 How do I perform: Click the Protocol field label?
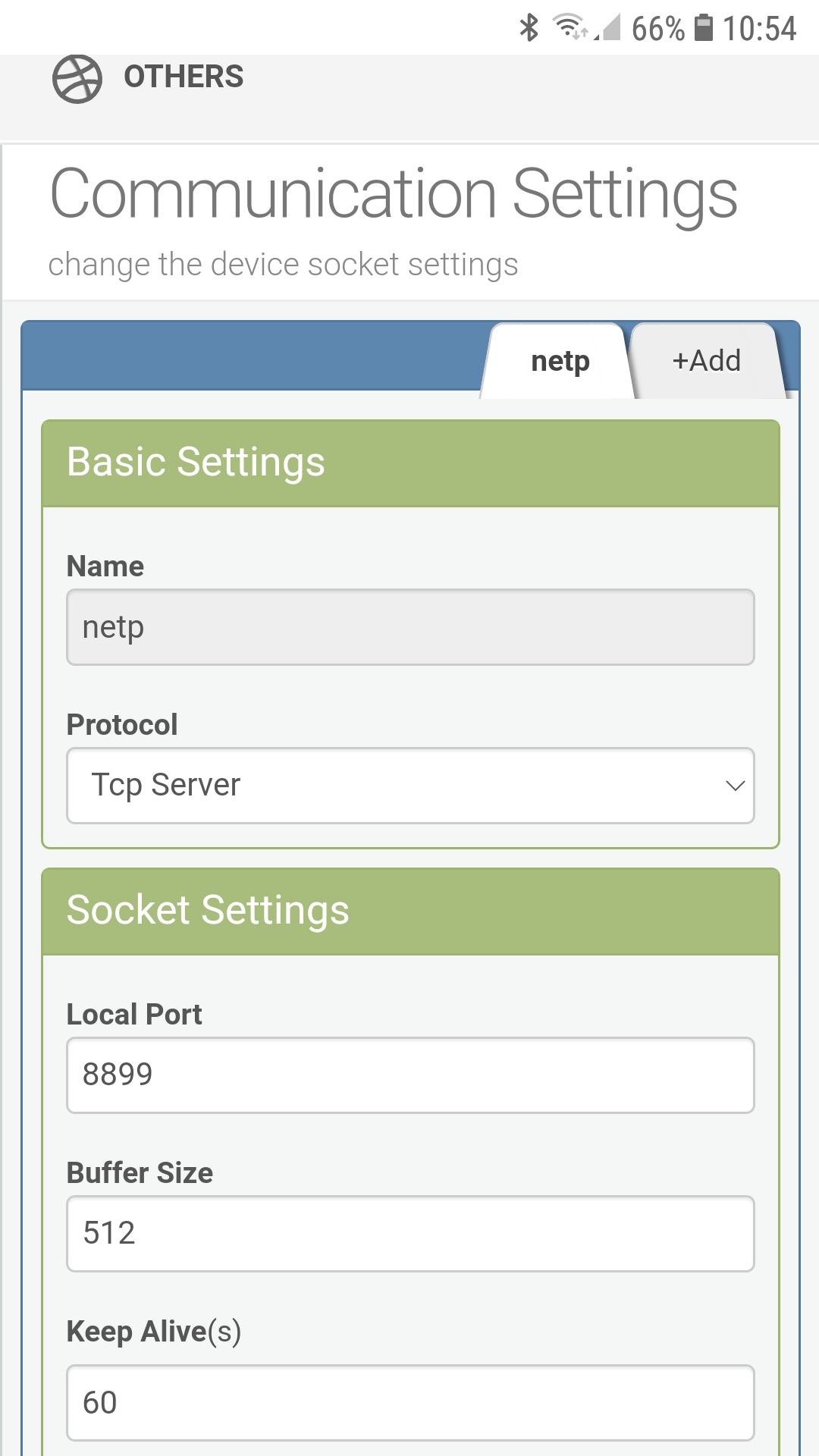point(122,725)
